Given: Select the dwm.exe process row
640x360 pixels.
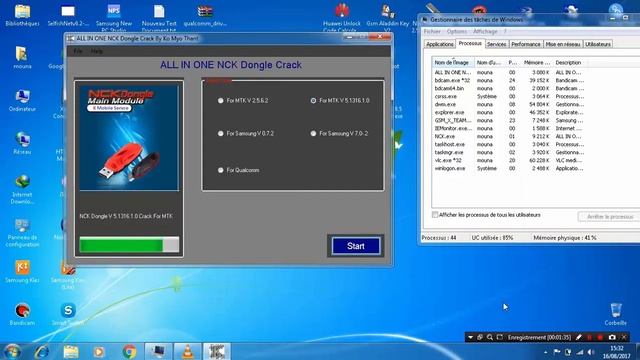Looking at the screenshot, I should point(509,104).
